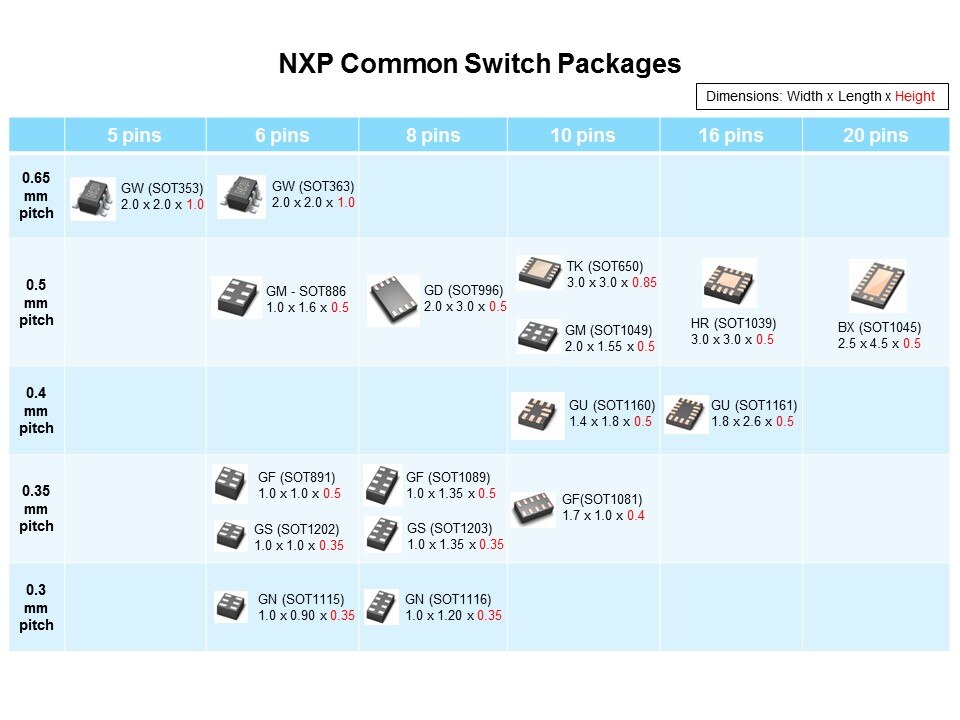Screen dimensions: 960x720
Task: Select the TK SOT650 package image
Action: coord(540,272)
